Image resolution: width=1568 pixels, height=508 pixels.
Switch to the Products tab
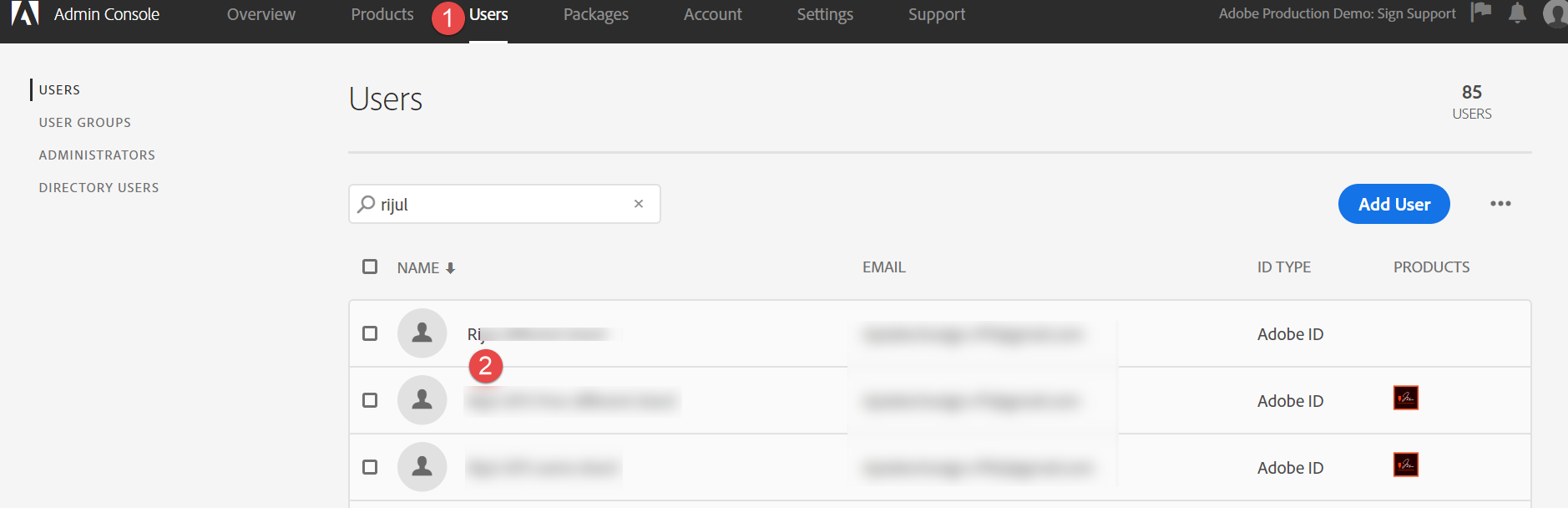coord(382,14)
